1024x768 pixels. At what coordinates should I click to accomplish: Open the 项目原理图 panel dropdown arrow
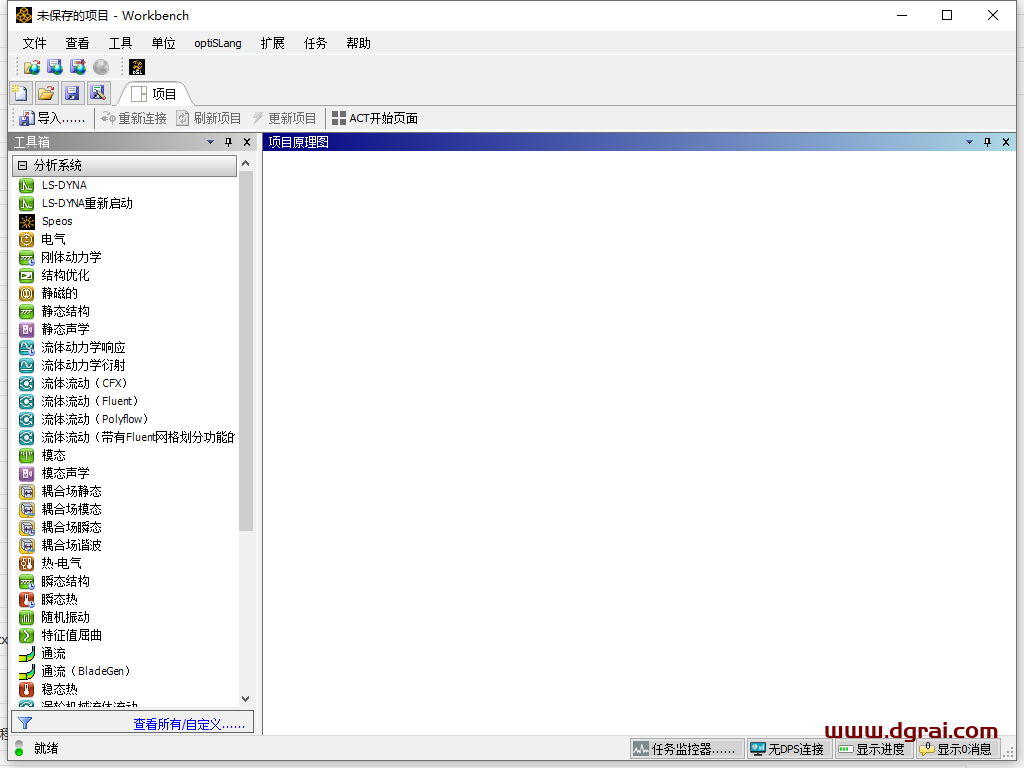click(969, 142)
